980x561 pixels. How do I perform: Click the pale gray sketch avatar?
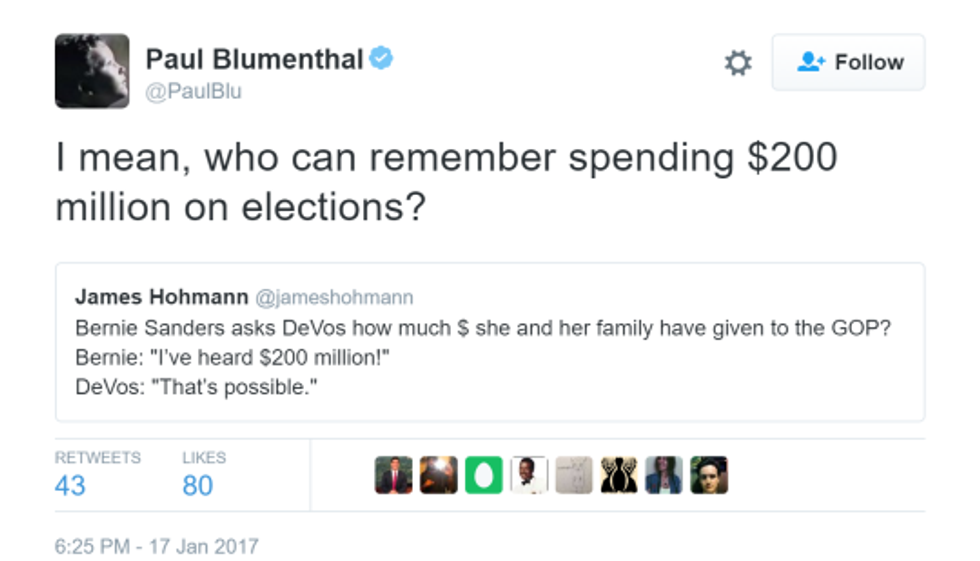click(573, 475)
